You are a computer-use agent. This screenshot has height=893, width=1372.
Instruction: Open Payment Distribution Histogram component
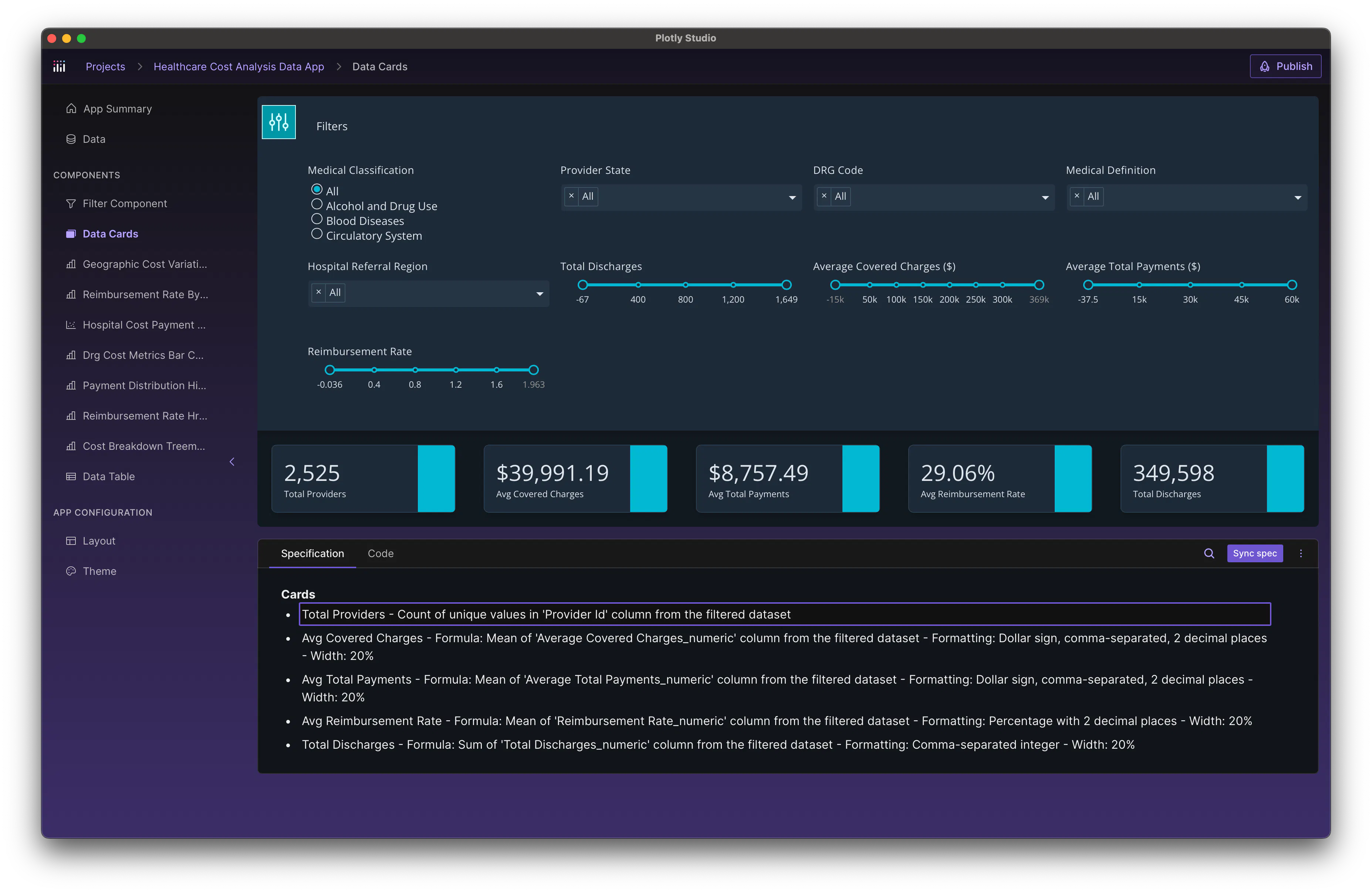136,385
